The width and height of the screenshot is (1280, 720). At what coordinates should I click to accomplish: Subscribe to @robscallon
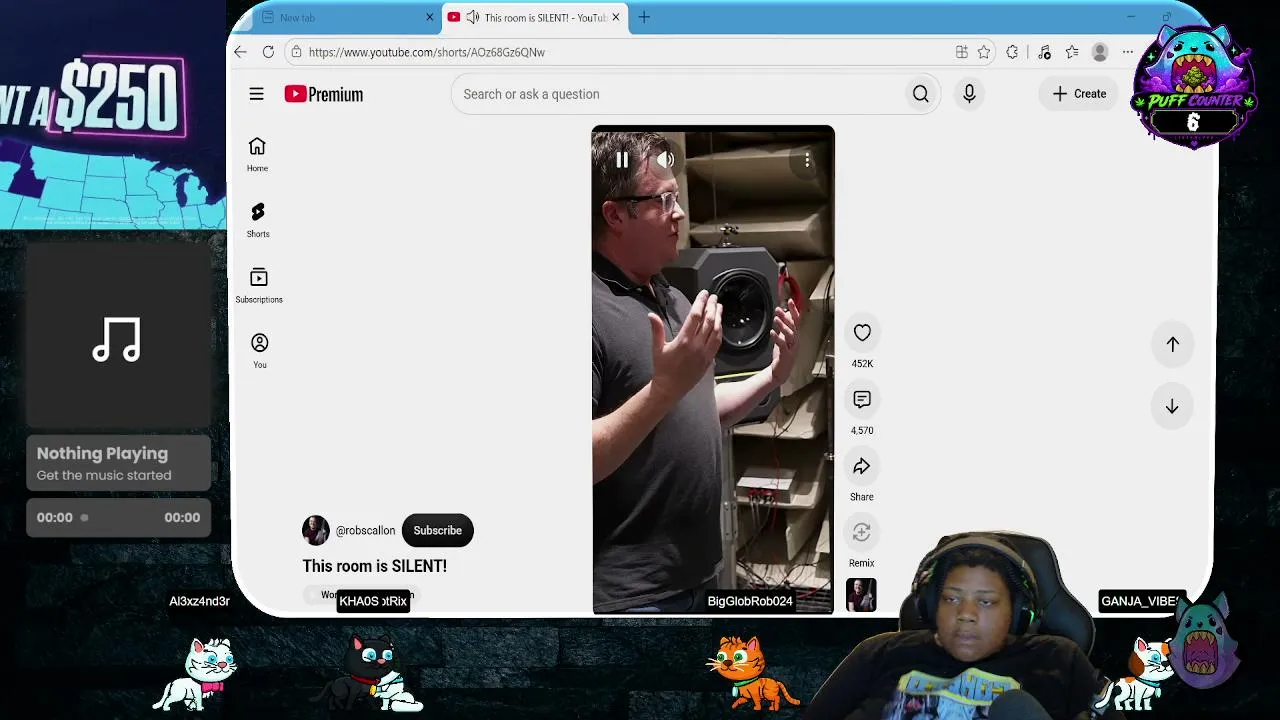coord(438,530)
